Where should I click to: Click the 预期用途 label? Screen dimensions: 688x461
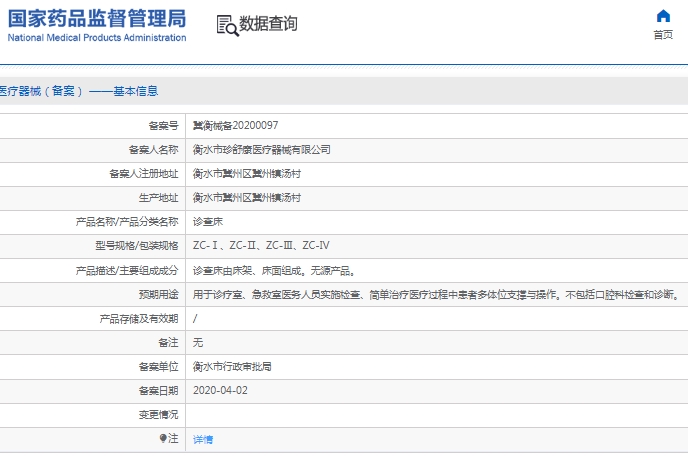point(158,295)
